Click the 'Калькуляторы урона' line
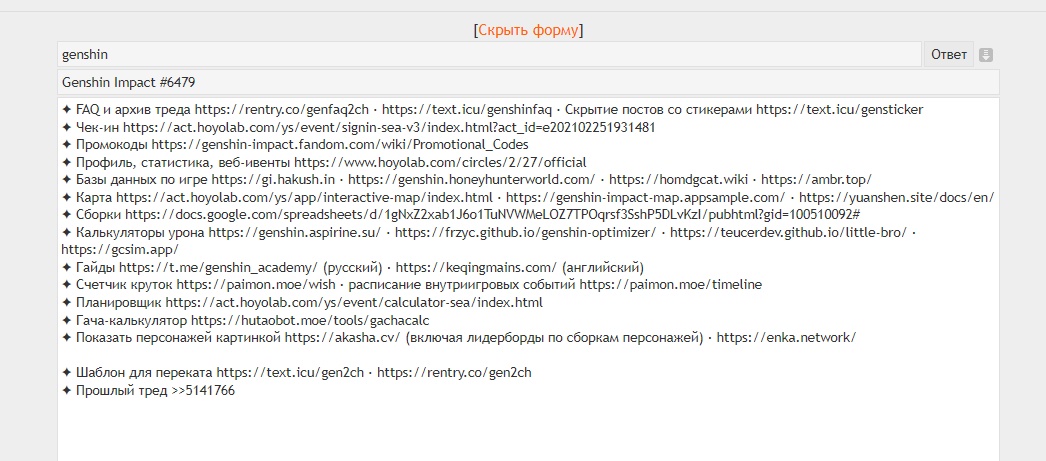This screenshot has height=461, width=1046. (x=490, y=232)
